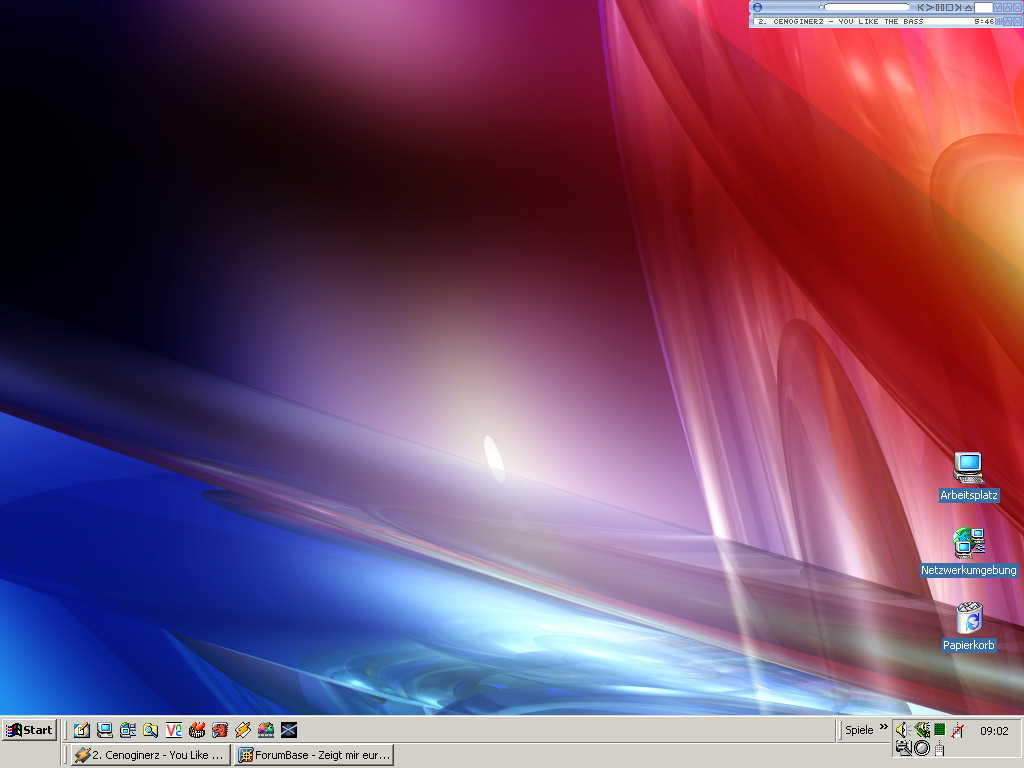Click the green grid square tray icon
This screenshot has height=768, width=1024.
[940, 729]
